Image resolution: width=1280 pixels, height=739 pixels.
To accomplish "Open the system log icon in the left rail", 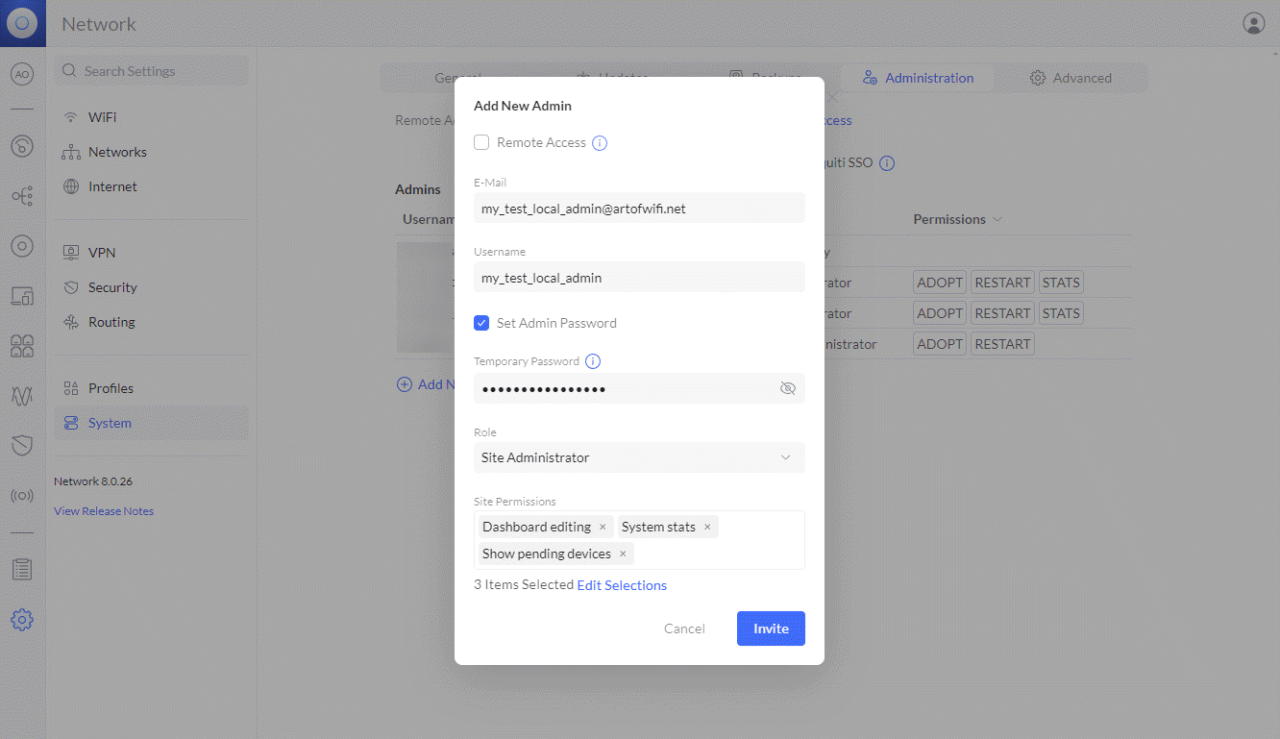I will tap(22, 568).
